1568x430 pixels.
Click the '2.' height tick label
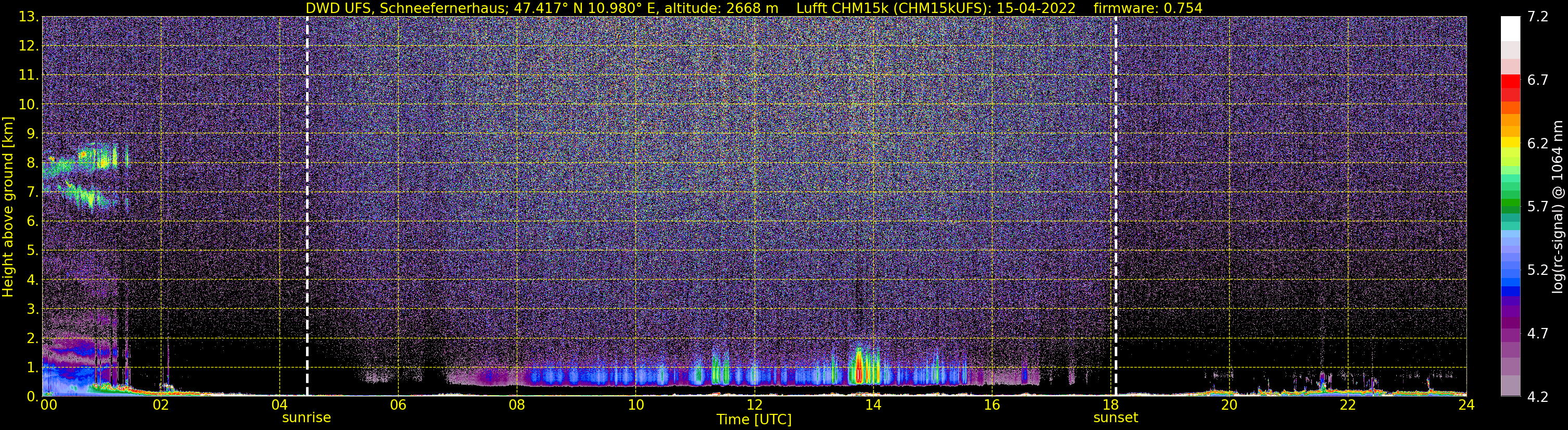32,339
